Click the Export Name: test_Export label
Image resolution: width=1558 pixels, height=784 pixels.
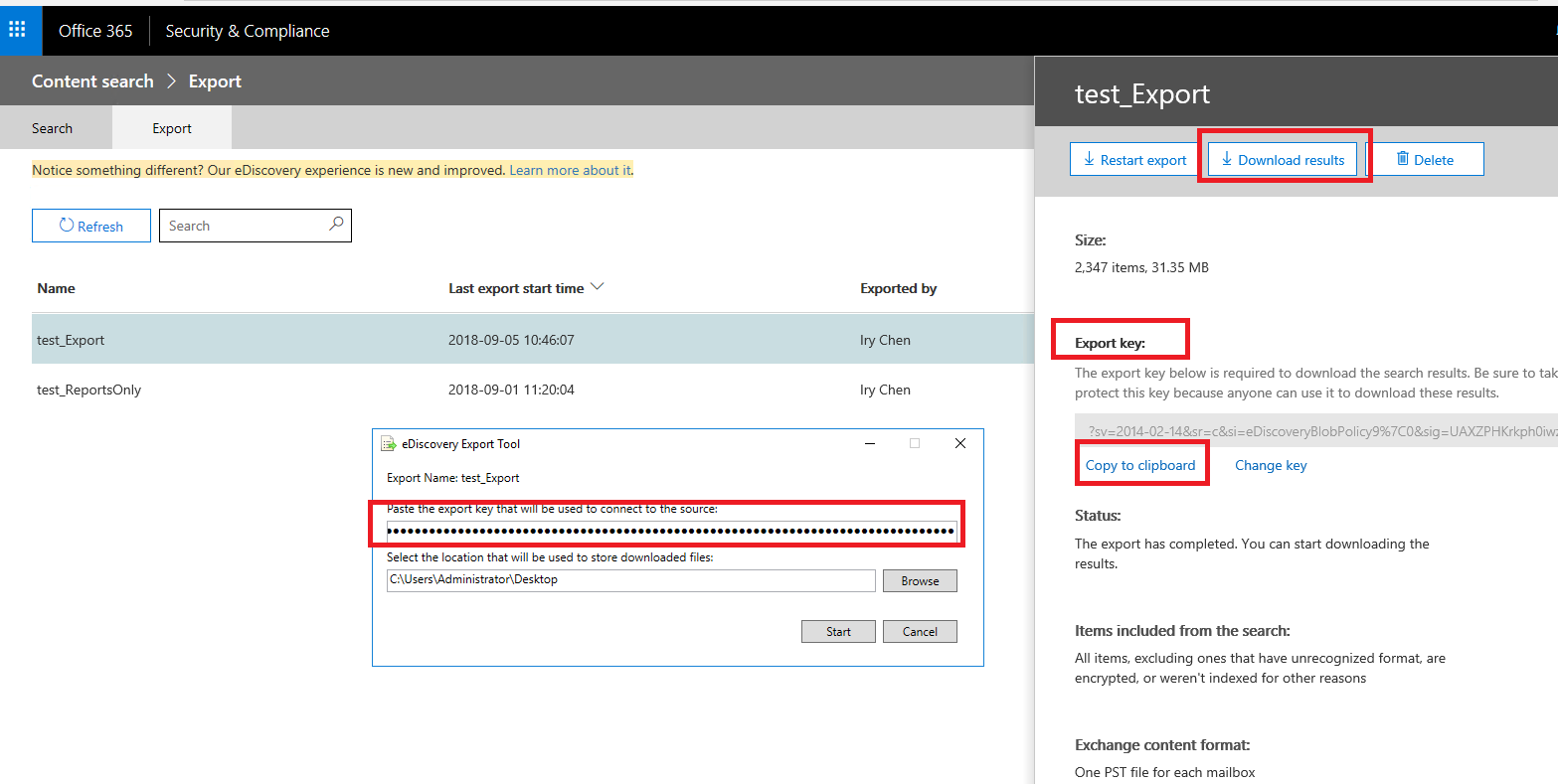(x=453, y=478)
